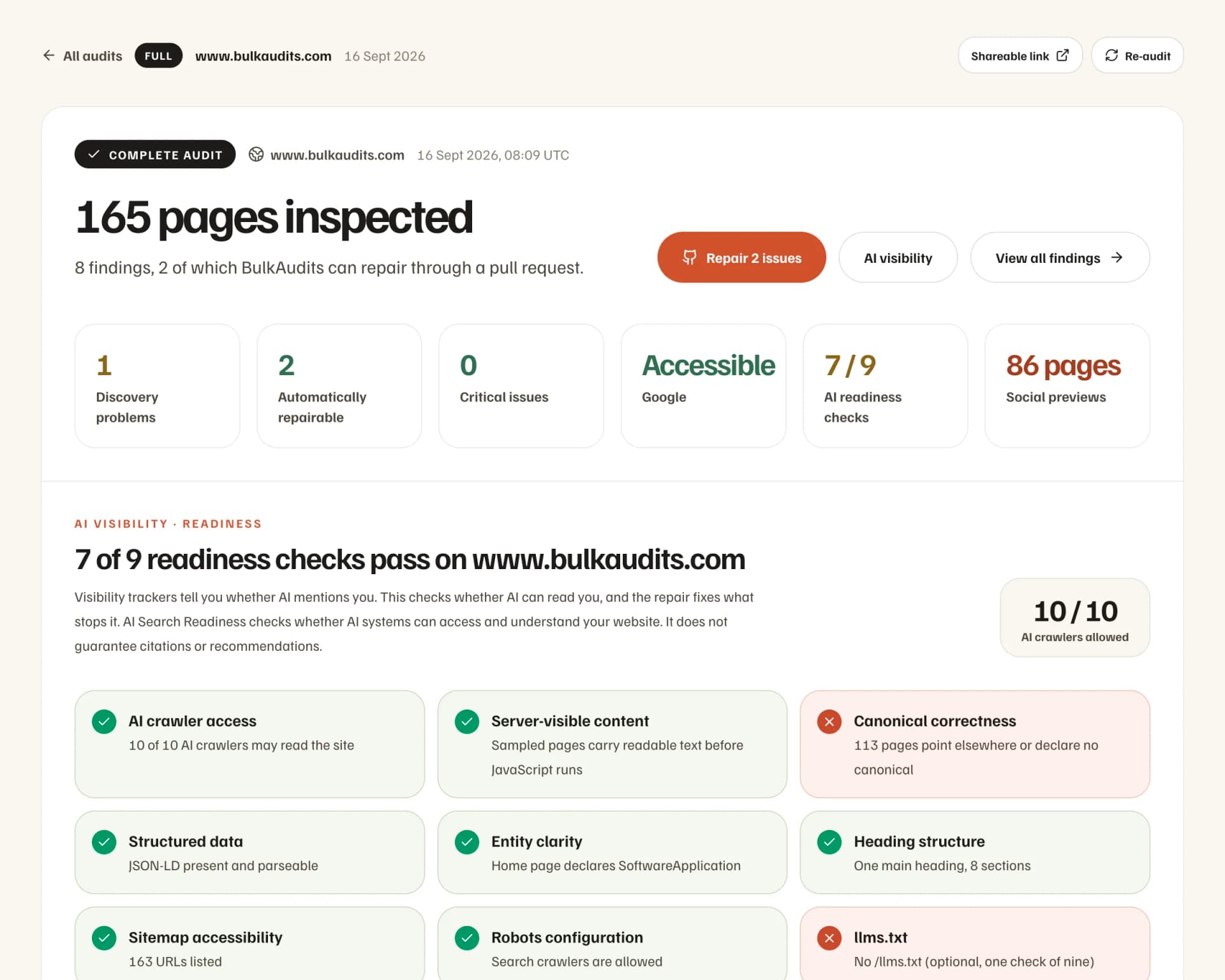
Task: Click 'Home page declares SoftwareApplication' text
Action: click(x=616, y=866)
